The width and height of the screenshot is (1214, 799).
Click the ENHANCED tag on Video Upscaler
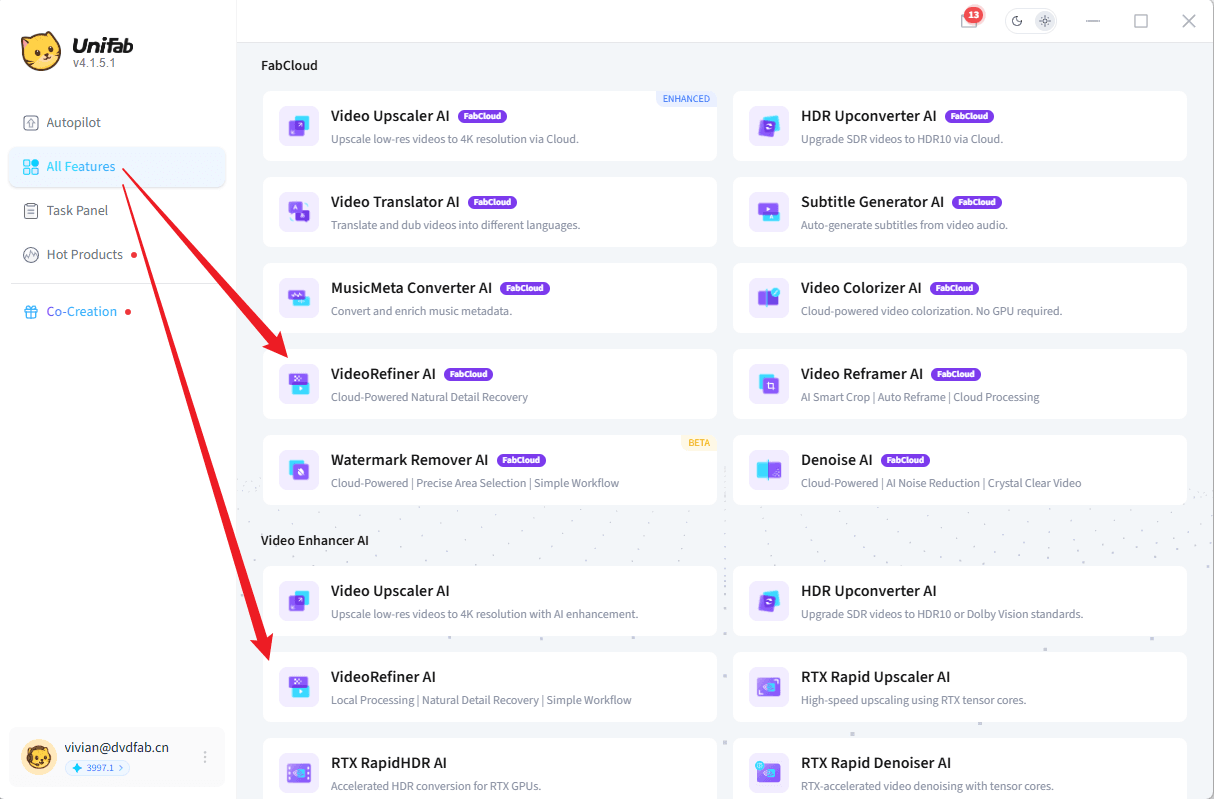(x=686, y=99)
